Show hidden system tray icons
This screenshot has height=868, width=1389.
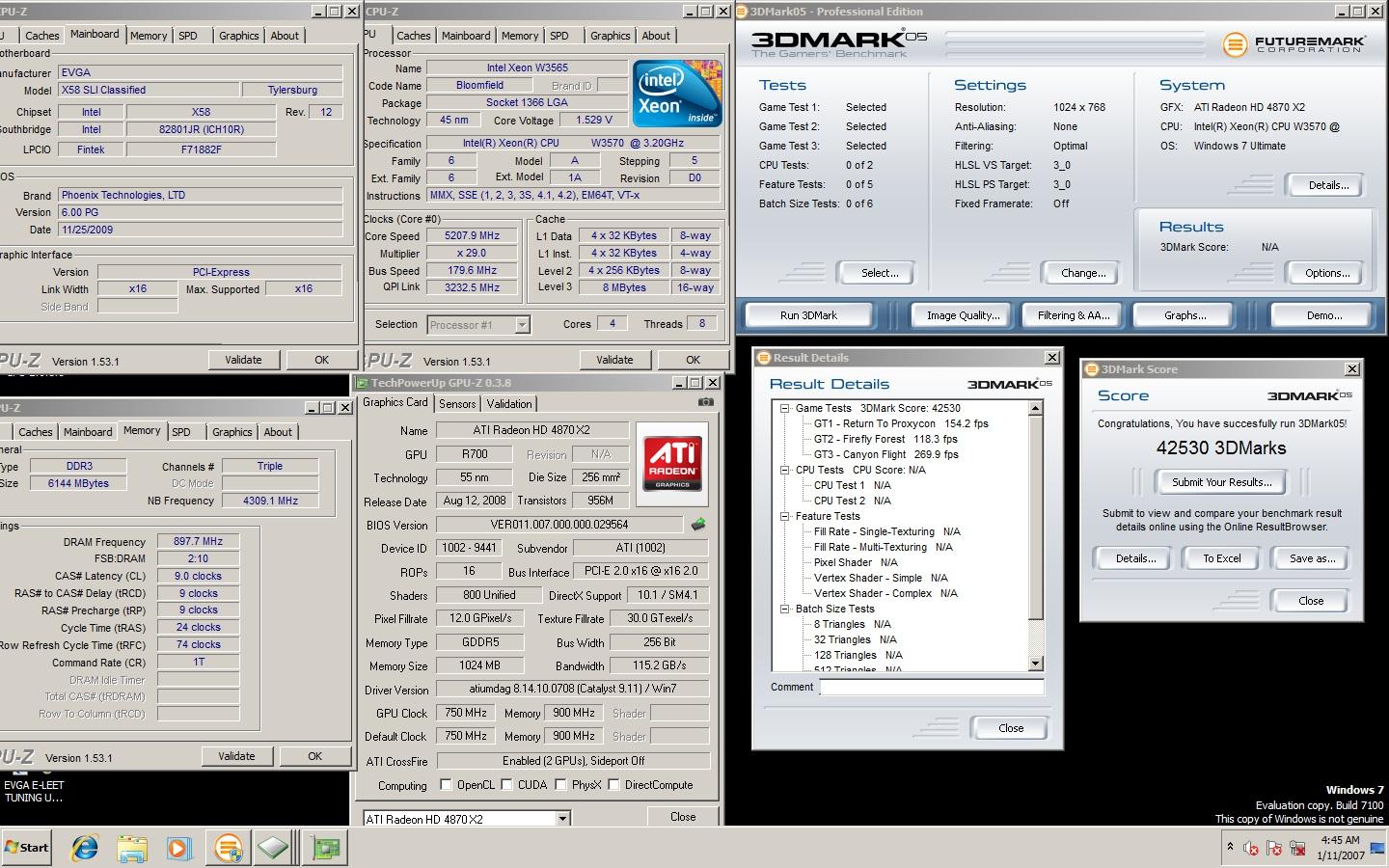pyautogui.click(x=1230, y=847)
